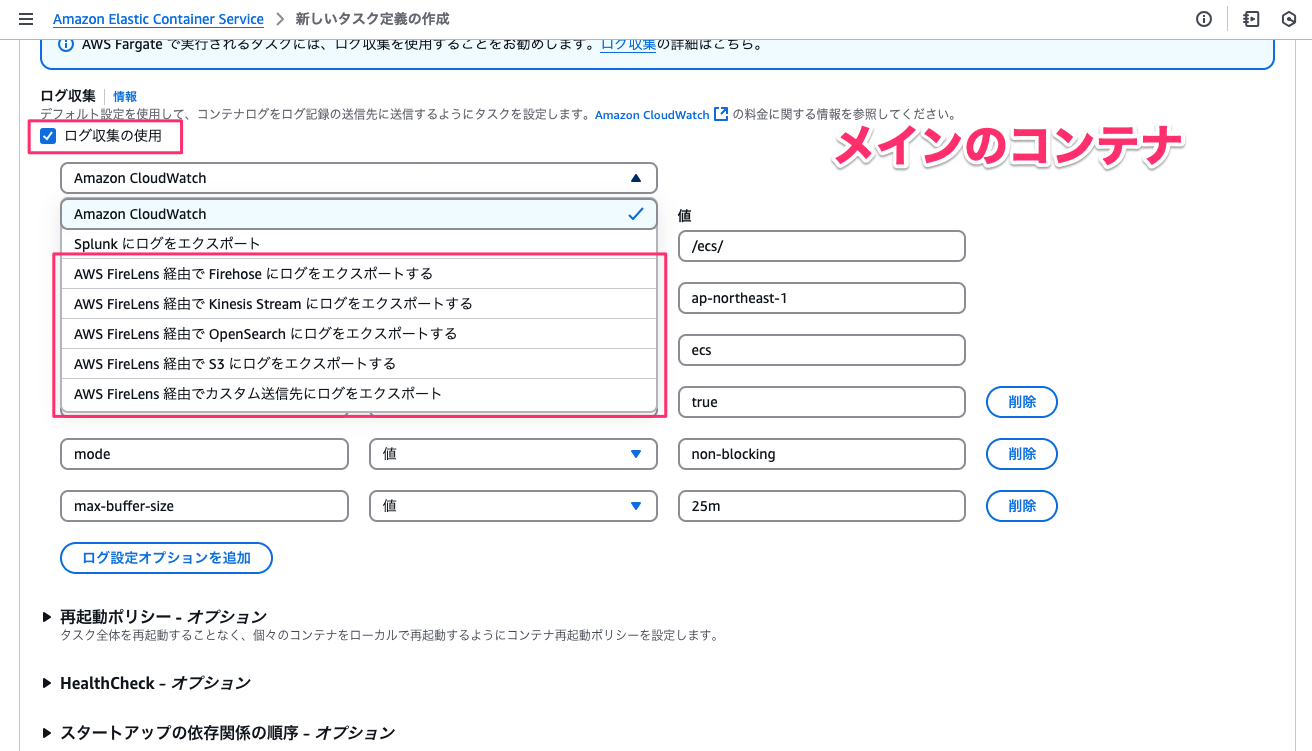
Task: Open the tools panel icon in the top bar
Action: 1250,19
